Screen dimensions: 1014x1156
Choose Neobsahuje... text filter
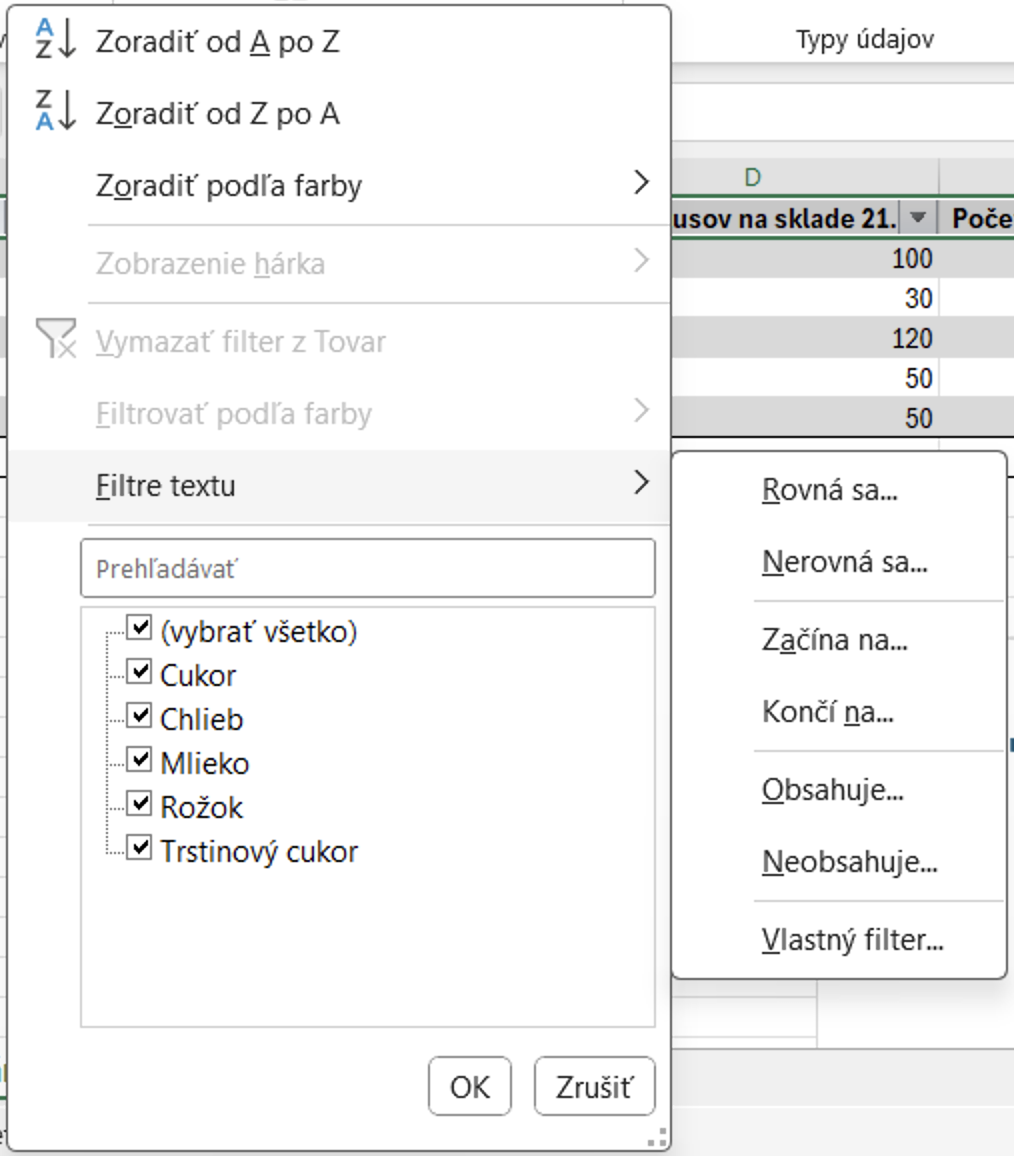[839, 862]
